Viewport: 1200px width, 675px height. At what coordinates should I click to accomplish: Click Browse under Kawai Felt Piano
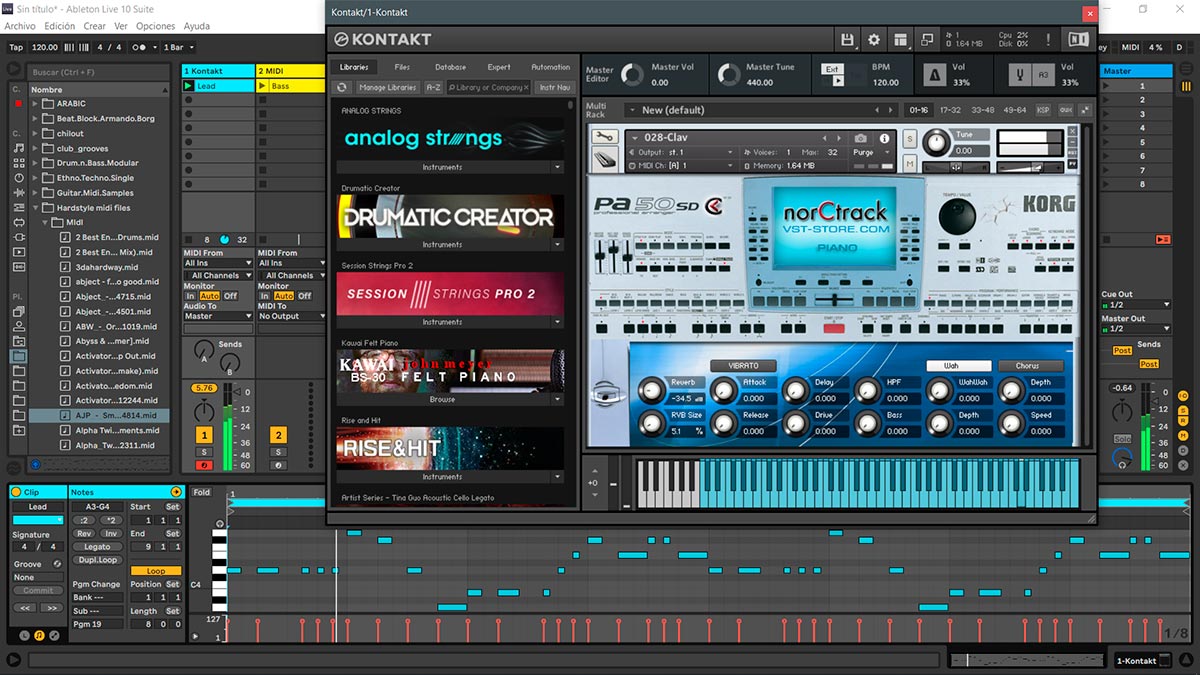pos(442,399)
